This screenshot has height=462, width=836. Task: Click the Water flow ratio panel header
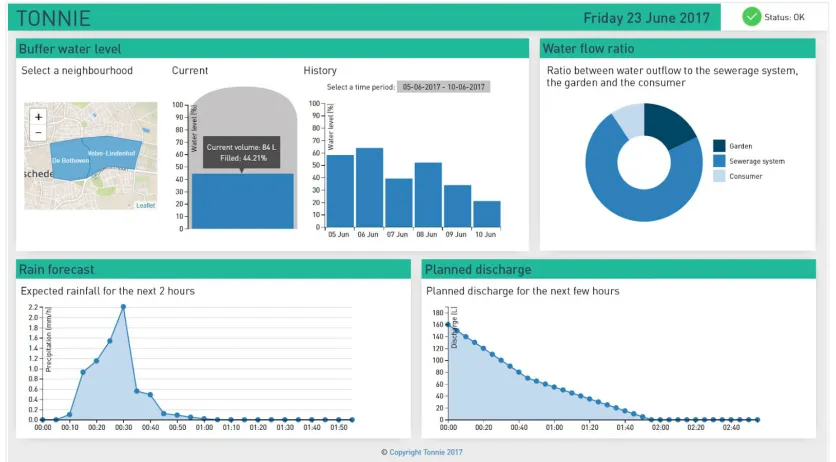click(677, 48)
